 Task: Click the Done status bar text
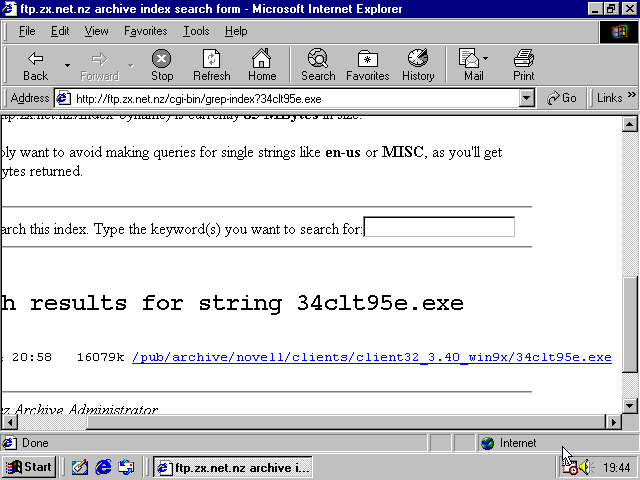(x=35, y=443)
